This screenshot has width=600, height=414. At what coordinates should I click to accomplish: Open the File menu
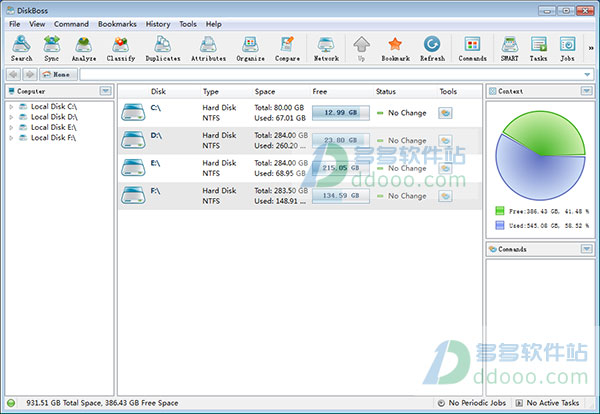click(15, 24)
